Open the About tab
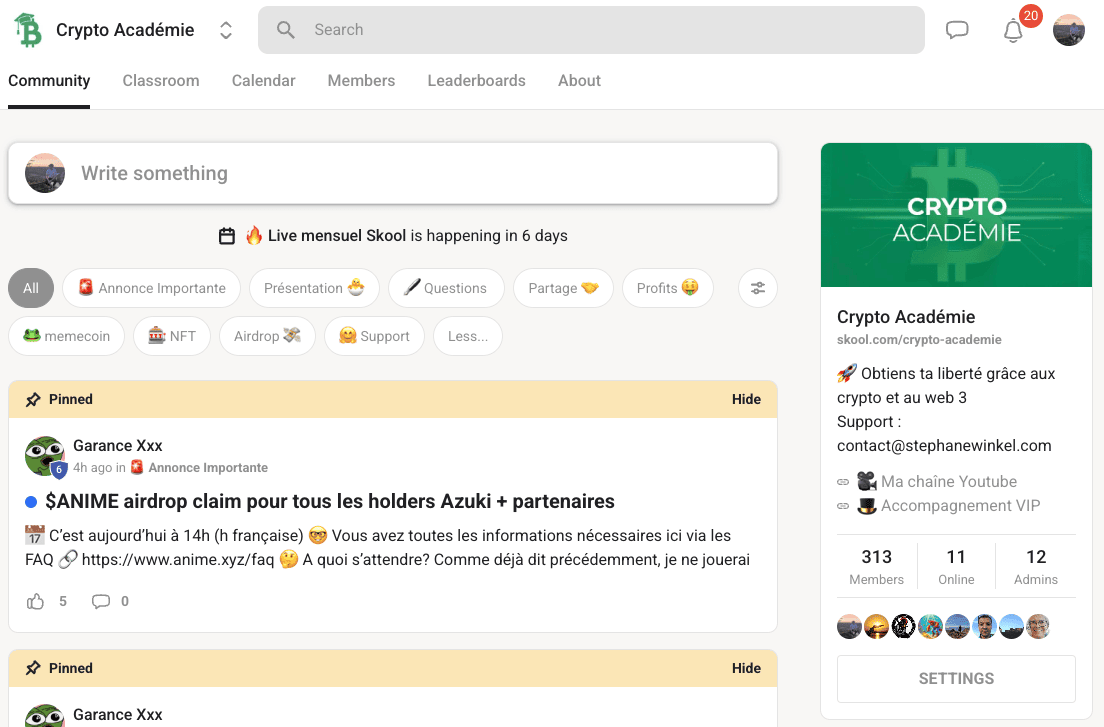The height and width of the screenshot is (727, 1104). point(579,80)
